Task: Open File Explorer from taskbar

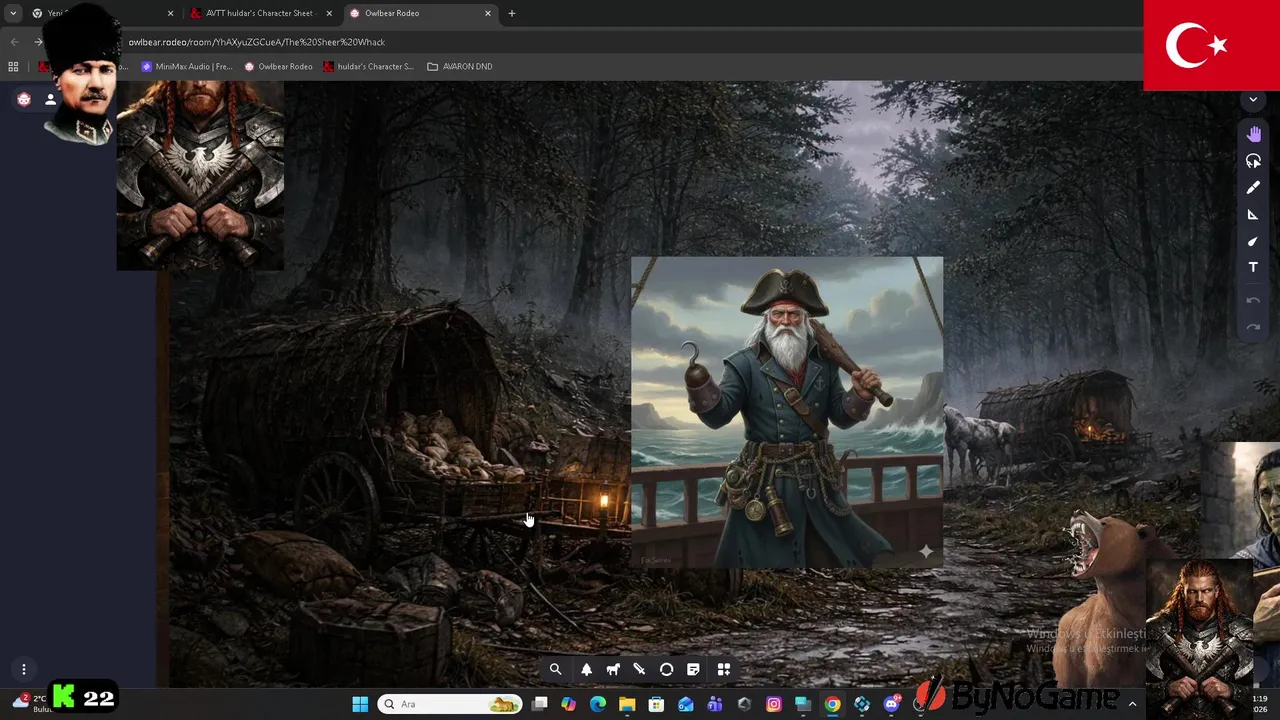Action: 627,704
